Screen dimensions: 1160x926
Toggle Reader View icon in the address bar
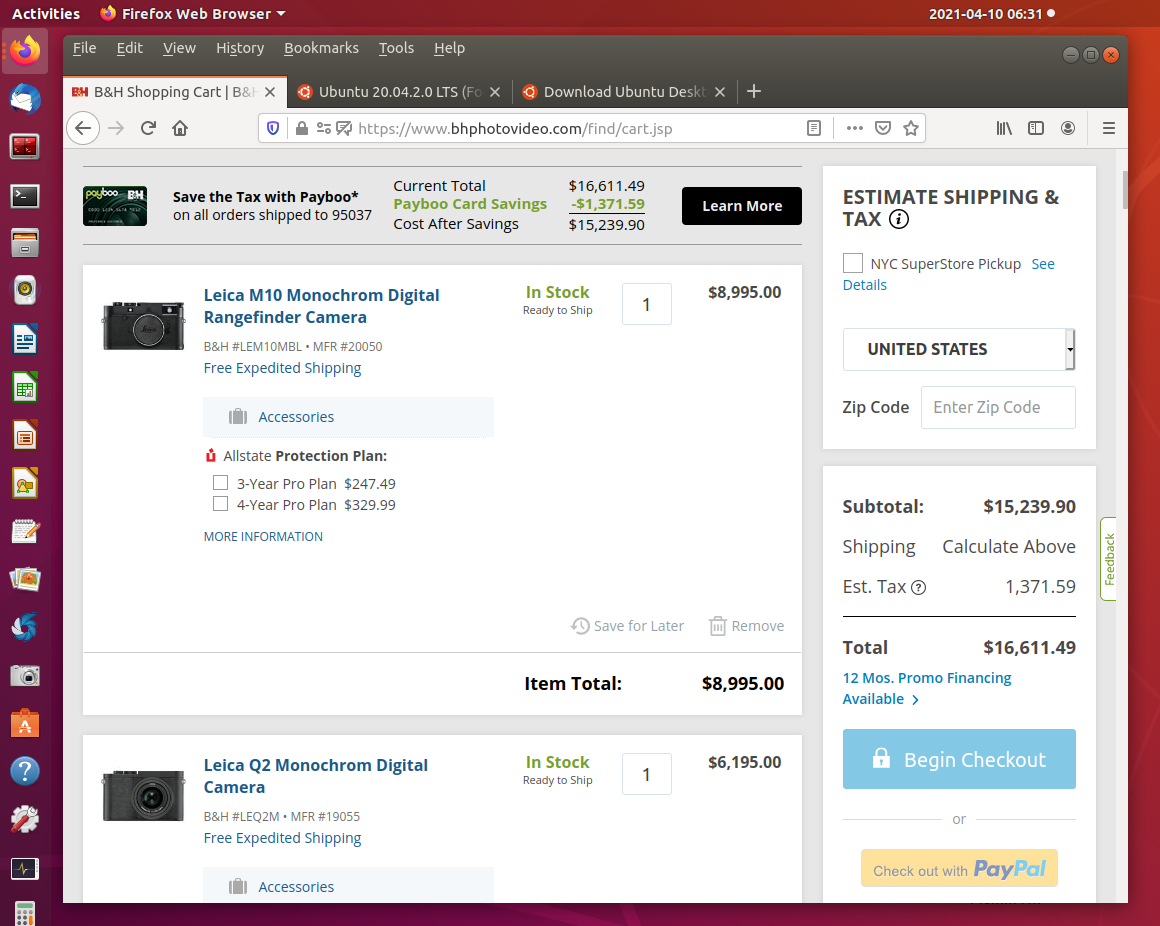coord(815,128)
